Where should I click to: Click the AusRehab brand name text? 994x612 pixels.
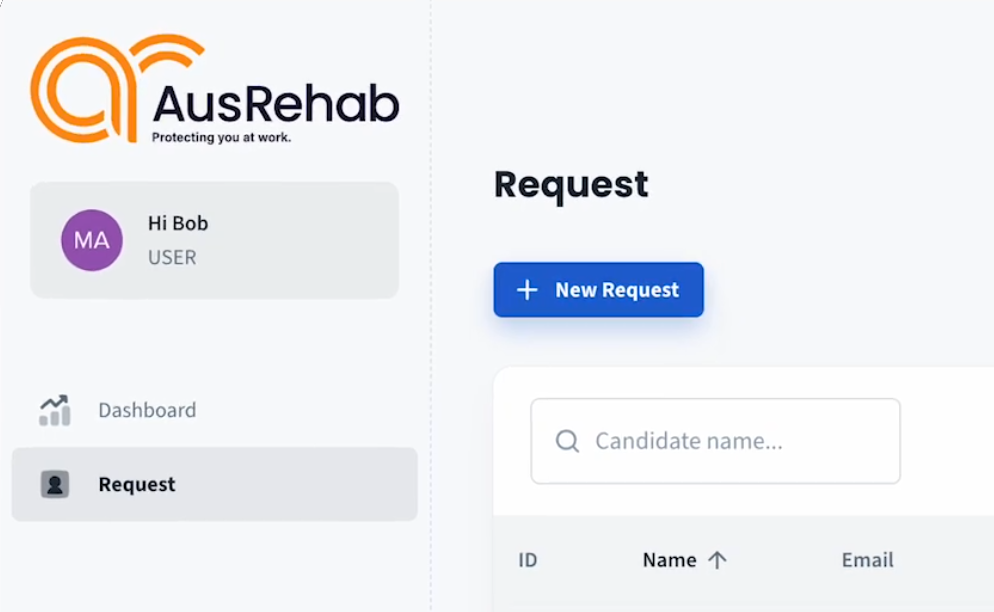tap(275, 103)
